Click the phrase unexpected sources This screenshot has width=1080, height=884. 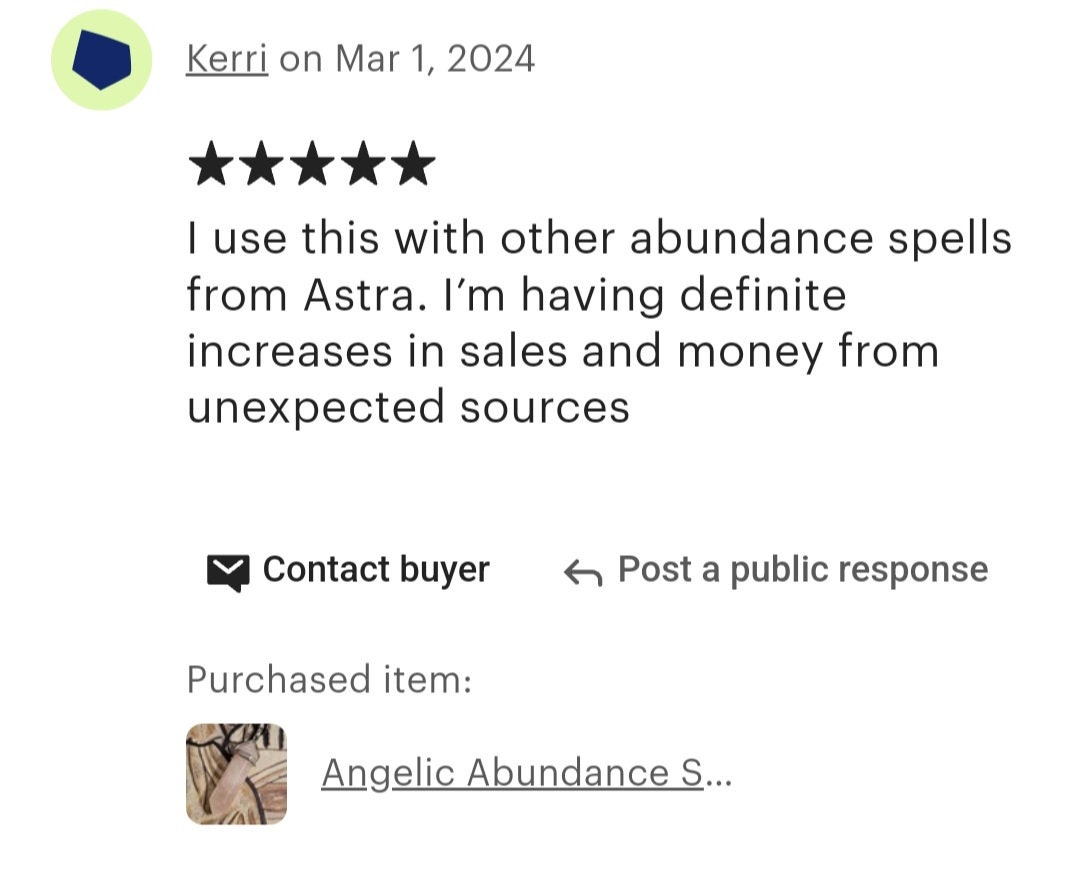click(408, 408)
